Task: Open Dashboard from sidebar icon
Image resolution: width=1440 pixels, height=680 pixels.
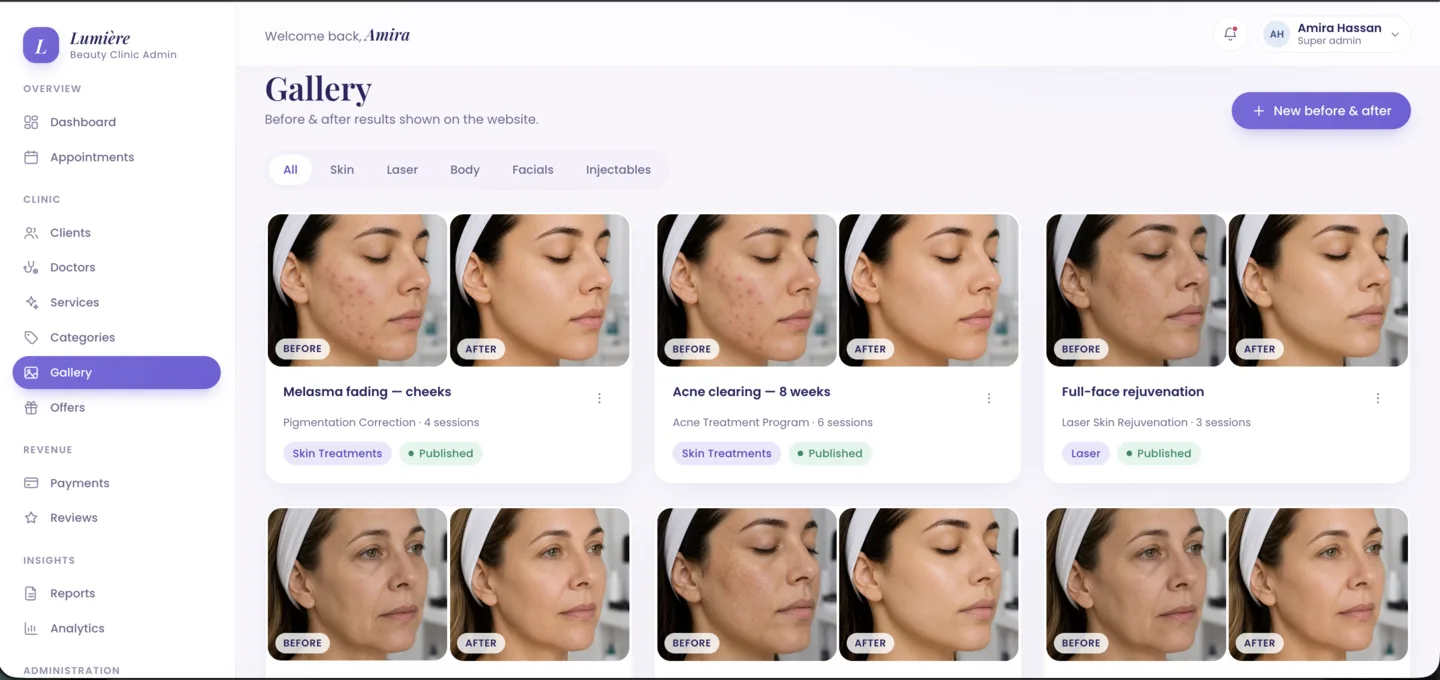Action: point(31,122)
